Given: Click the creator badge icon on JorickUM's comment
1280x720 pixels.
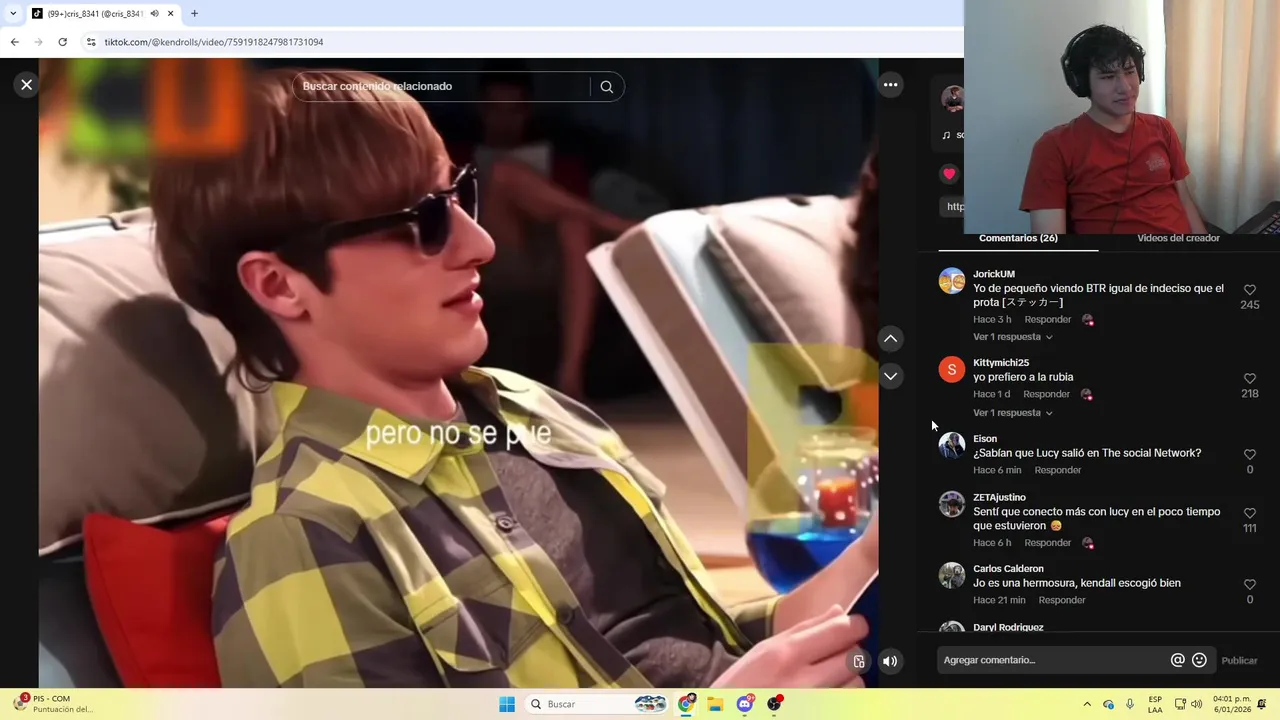Looking at the screenshot, I should pyautogui.click(x=1088, y=320).
